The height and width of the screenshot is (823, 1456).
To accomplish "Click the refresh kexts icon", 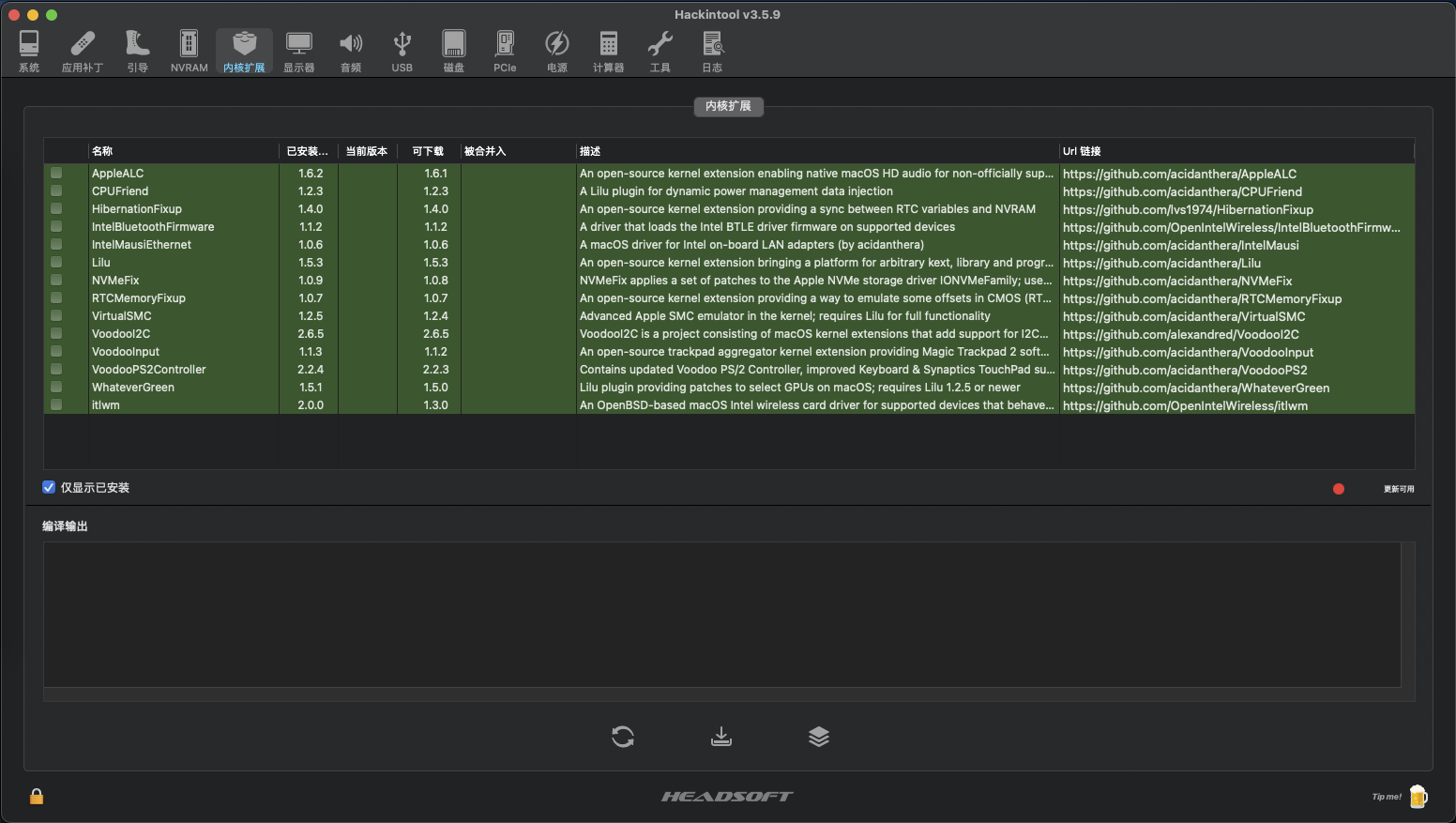I will tap(623, 737).
